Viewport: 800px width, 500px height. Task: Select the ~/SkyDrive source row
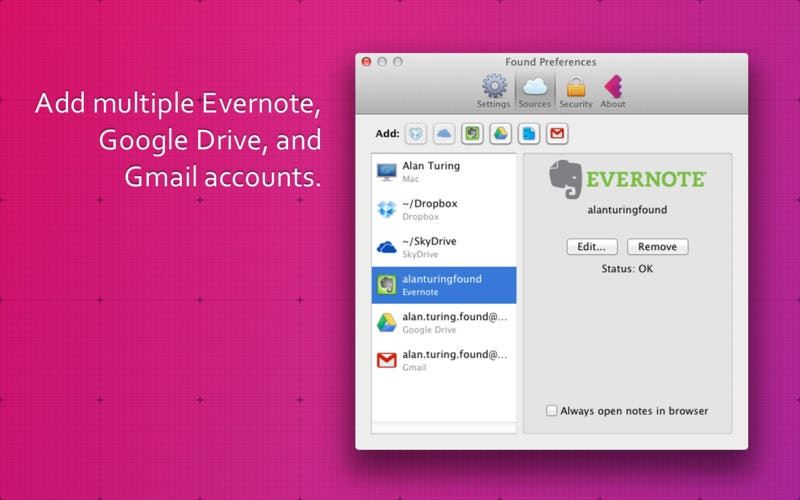(444, 247)
